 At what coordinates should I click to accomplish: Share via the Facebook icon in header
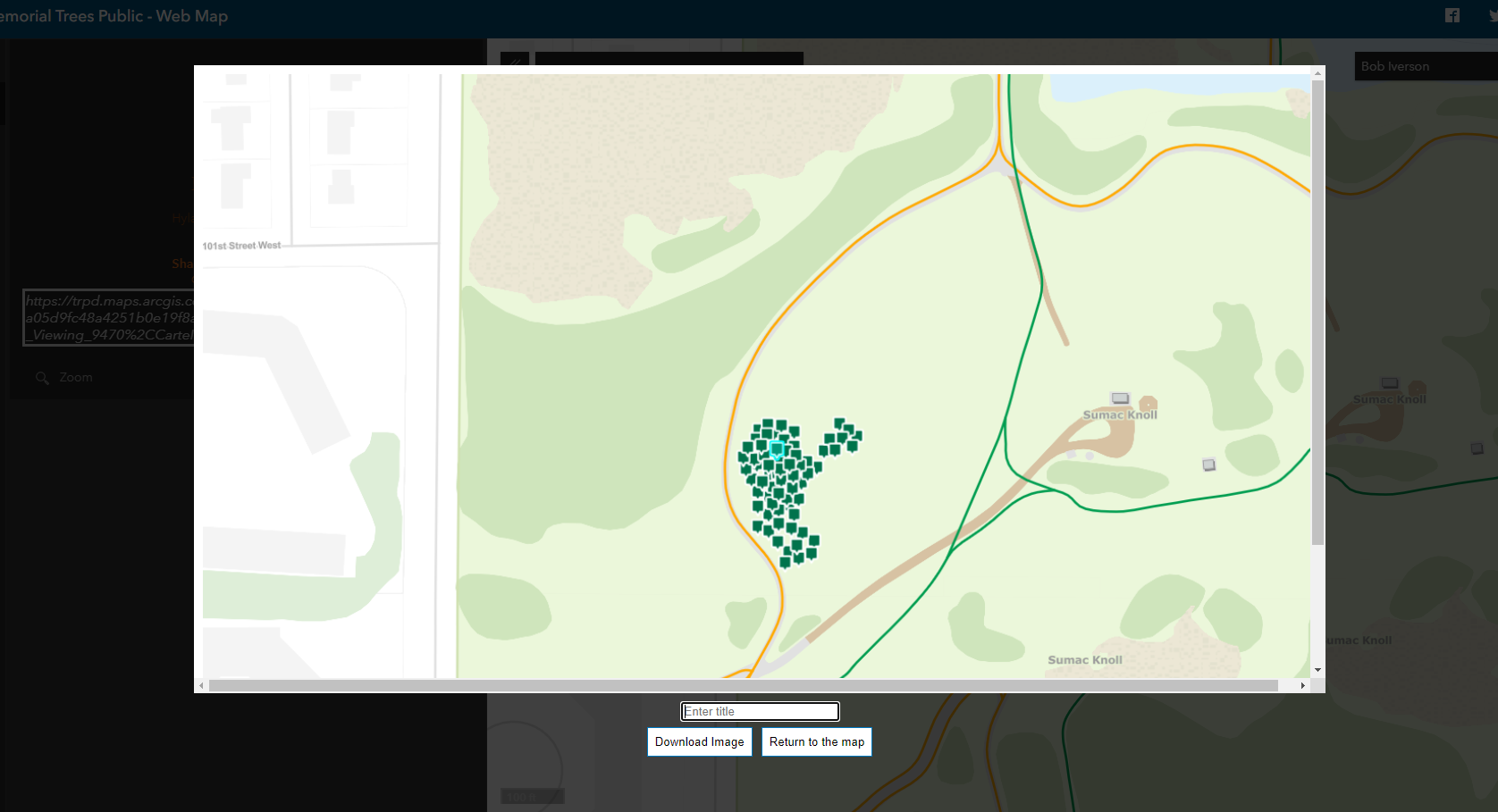pos(1452,15)
